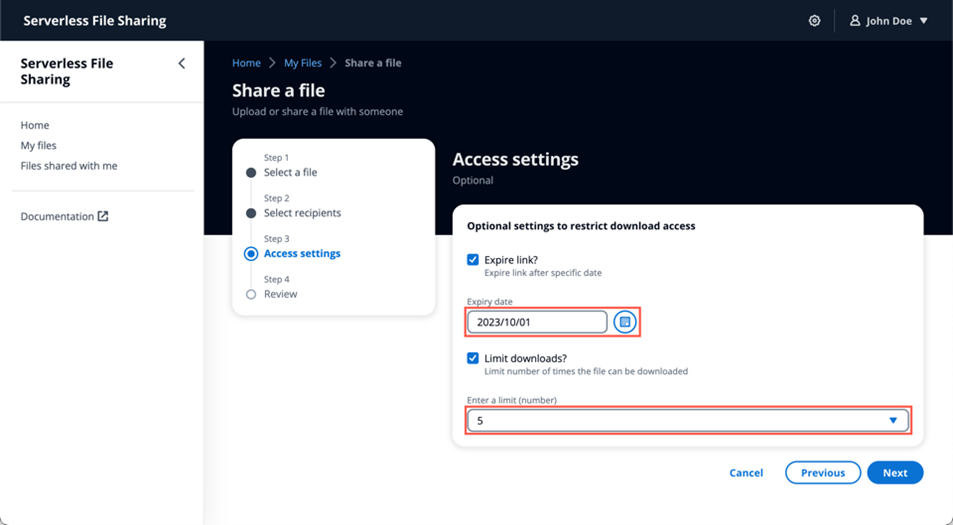953x525 pixels.
Task: Open Files shared with me
Action: pyautogui.click(x=69, y=166)
